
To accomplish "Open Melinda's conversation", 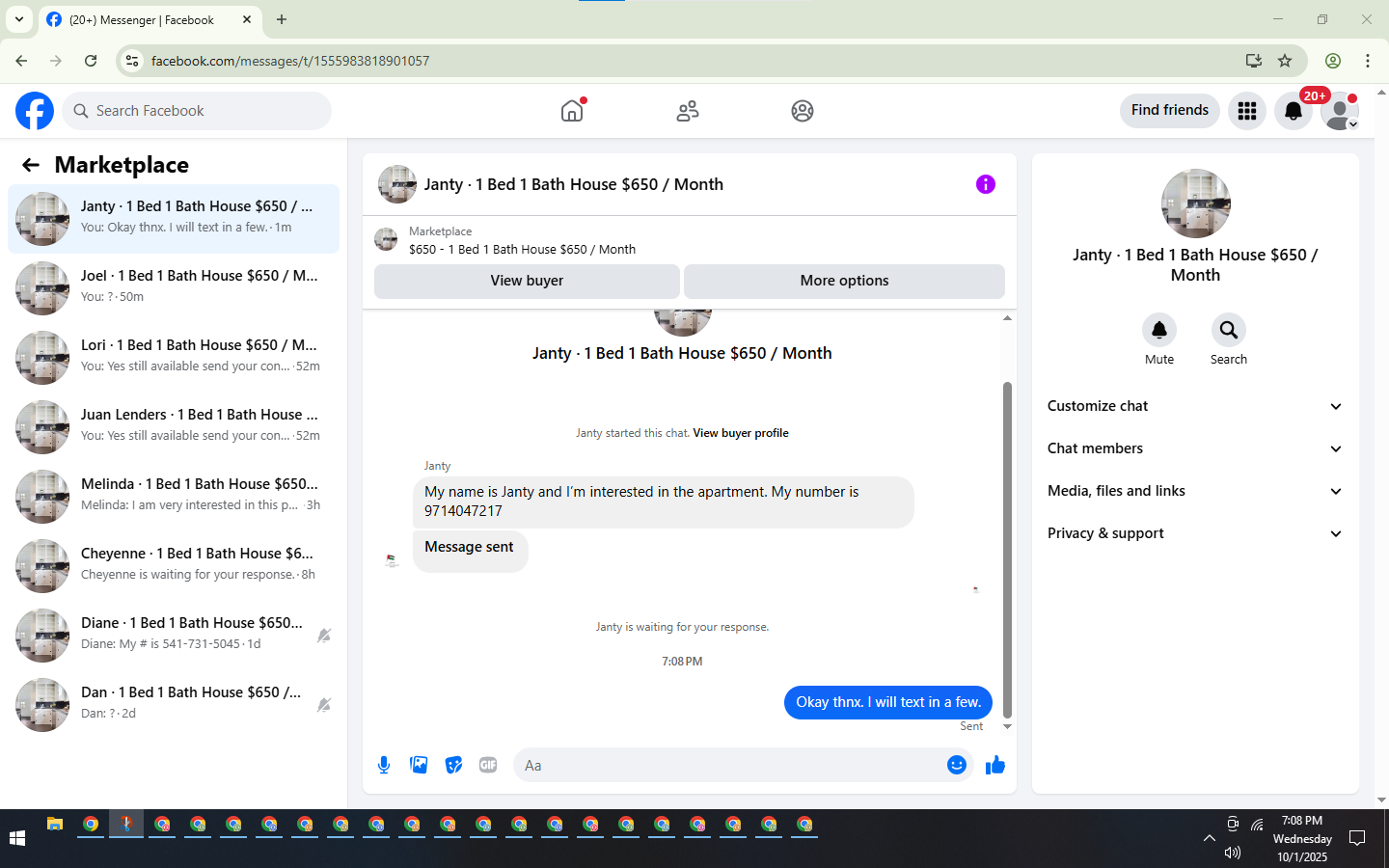I will (174, 497).
